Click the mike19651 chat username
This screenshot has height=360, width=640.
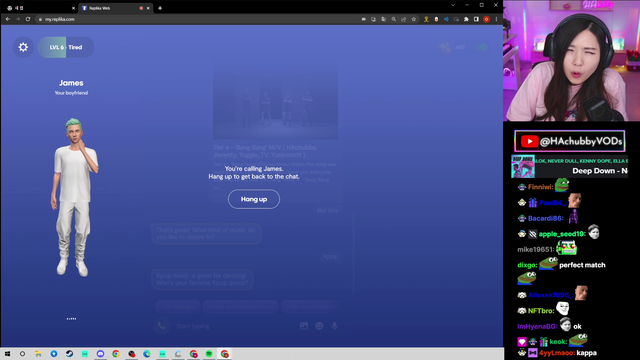tap(536, 249)
